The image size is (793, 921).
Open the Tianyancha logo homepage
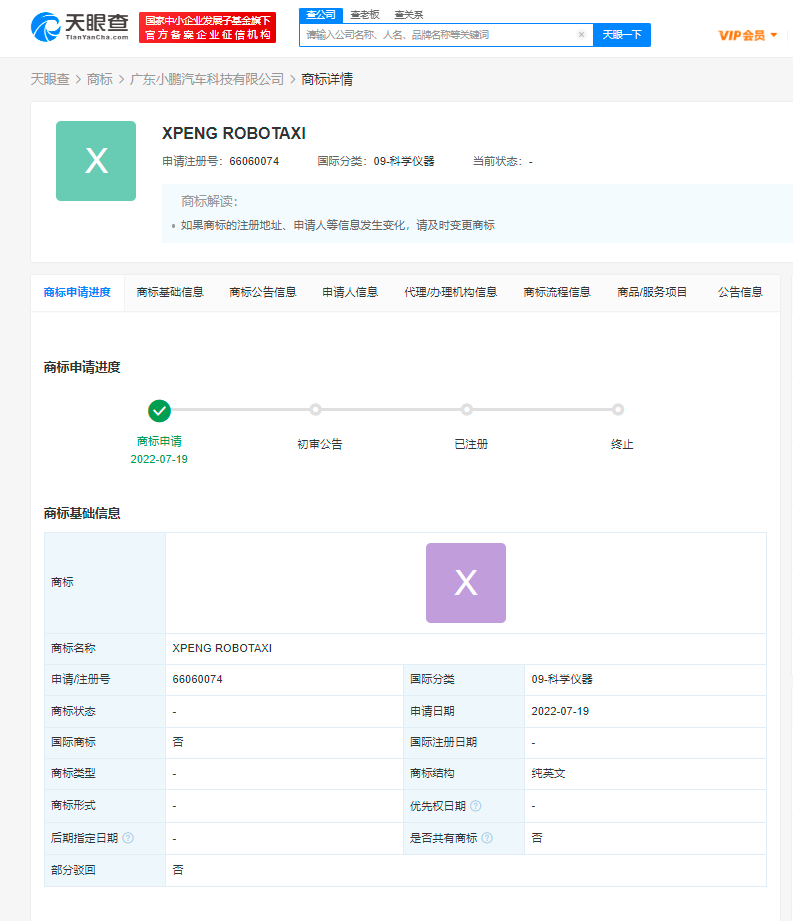pos(79,27)
